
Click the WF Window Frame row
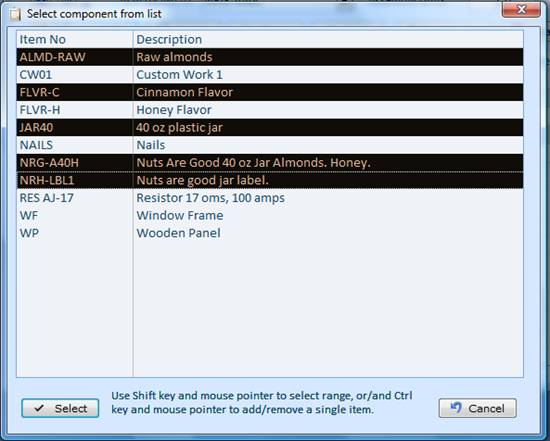270,215
